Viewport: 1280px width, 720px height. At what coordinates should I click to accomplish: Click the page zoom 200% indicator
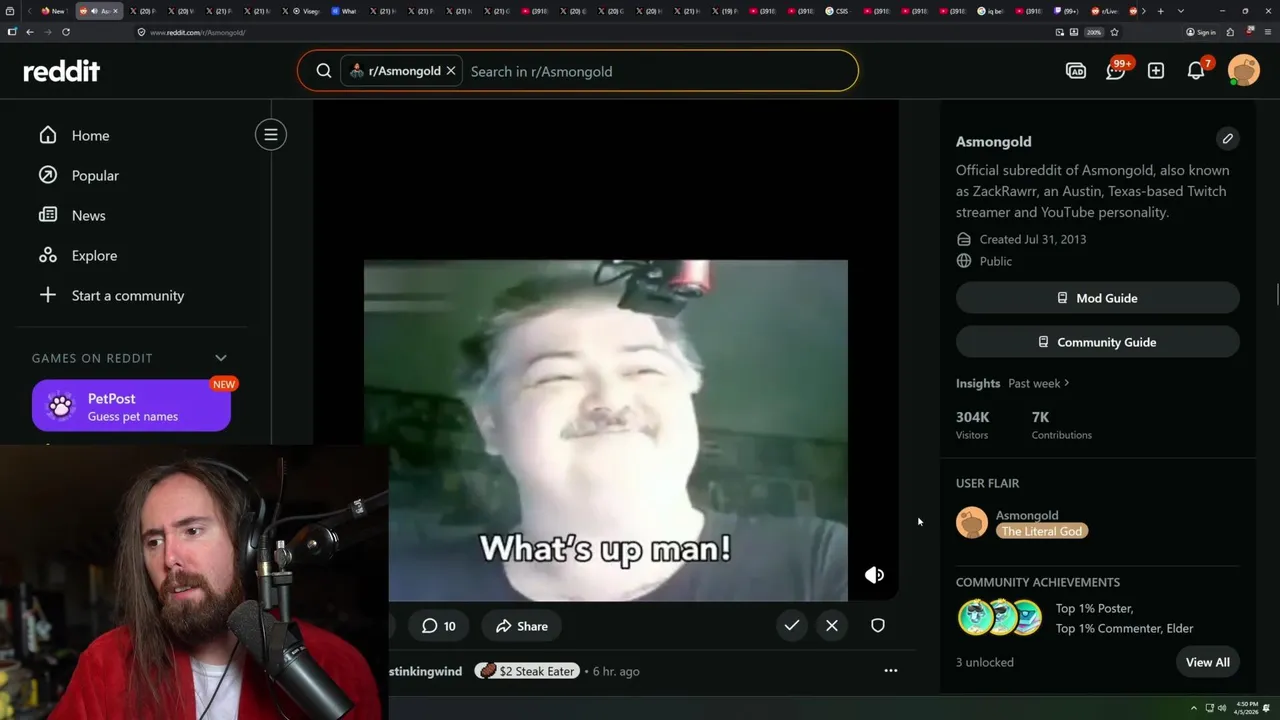[1095, 32]
